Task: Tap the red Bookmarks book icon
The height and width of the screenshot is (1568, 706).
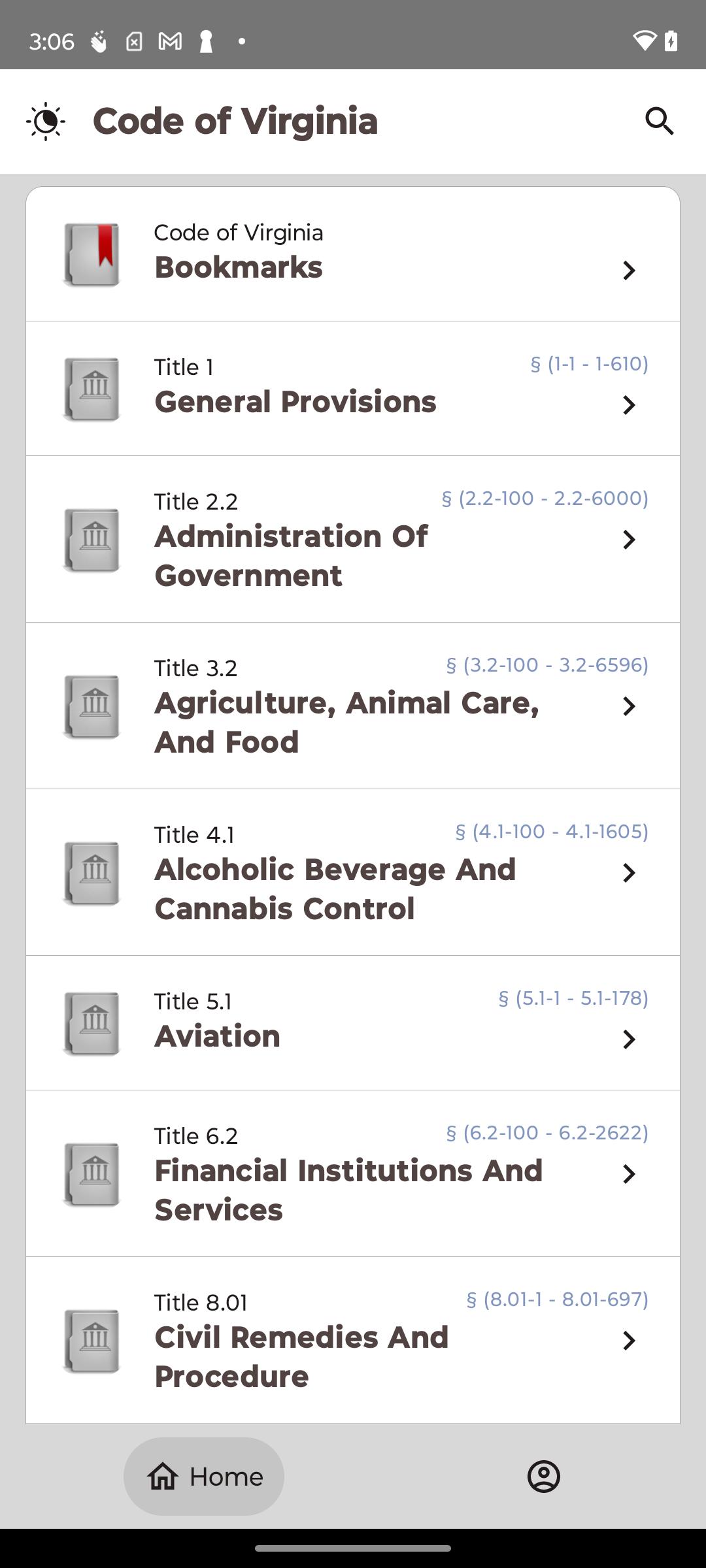Action: point(92,255)
